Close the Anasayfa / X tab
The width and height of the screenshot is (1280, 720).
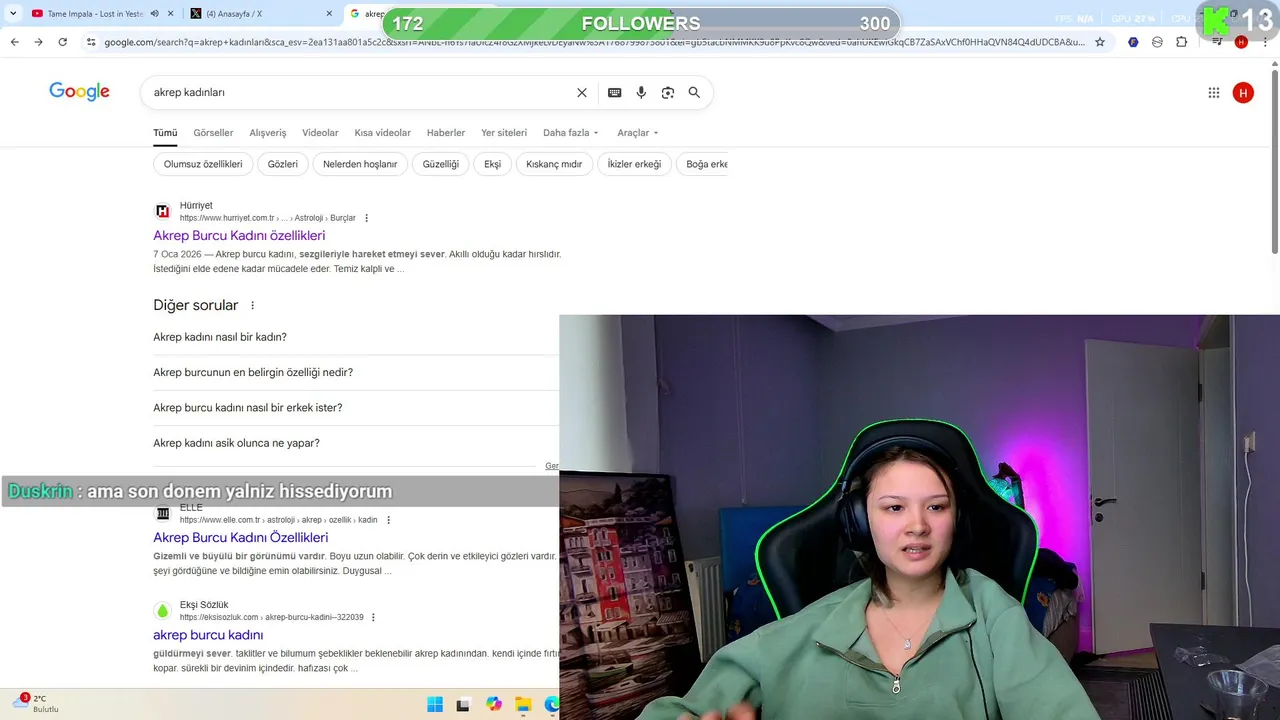click(329, 14)
